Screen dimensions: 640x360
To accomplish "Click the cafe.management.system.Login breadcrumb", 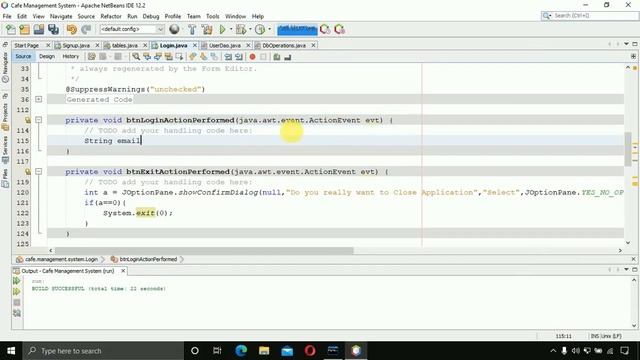I will [61, 259].
